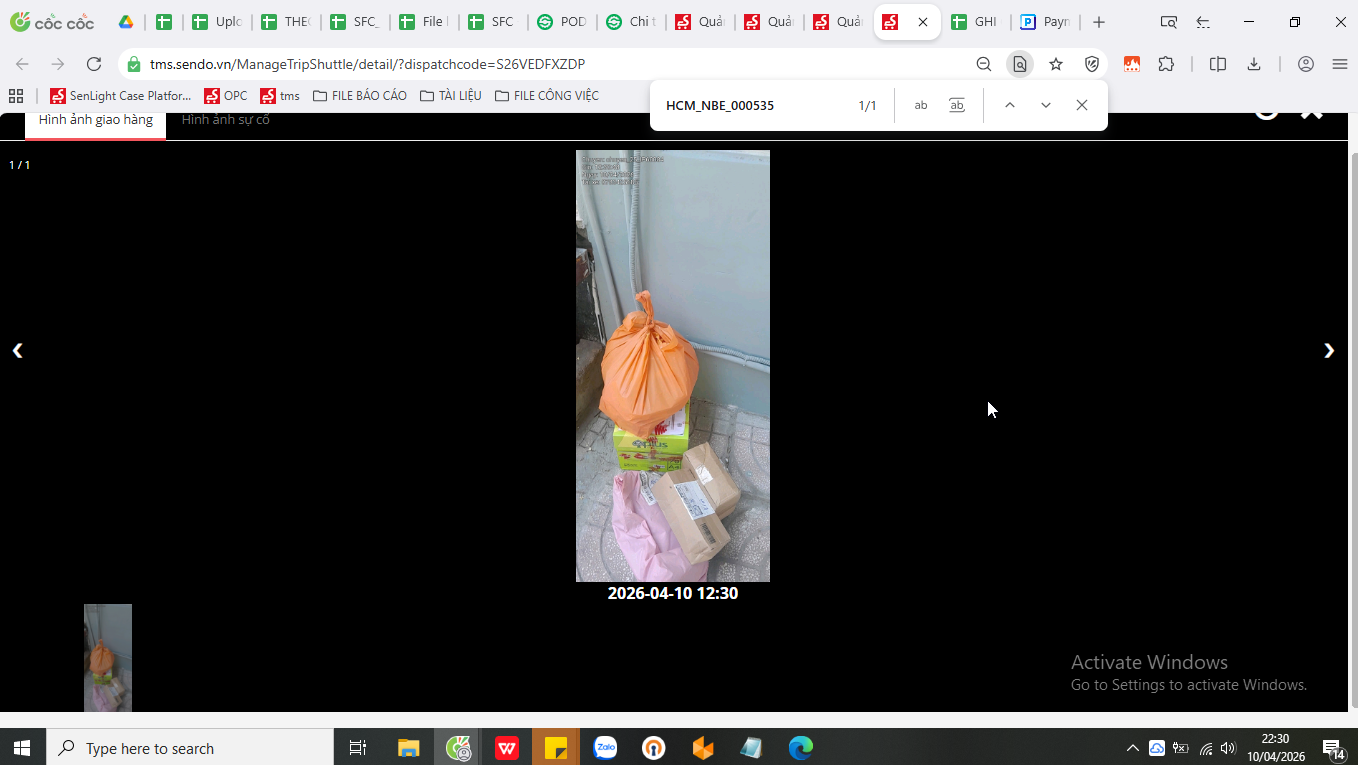Go back to the previous page

[x=22, y=64]
